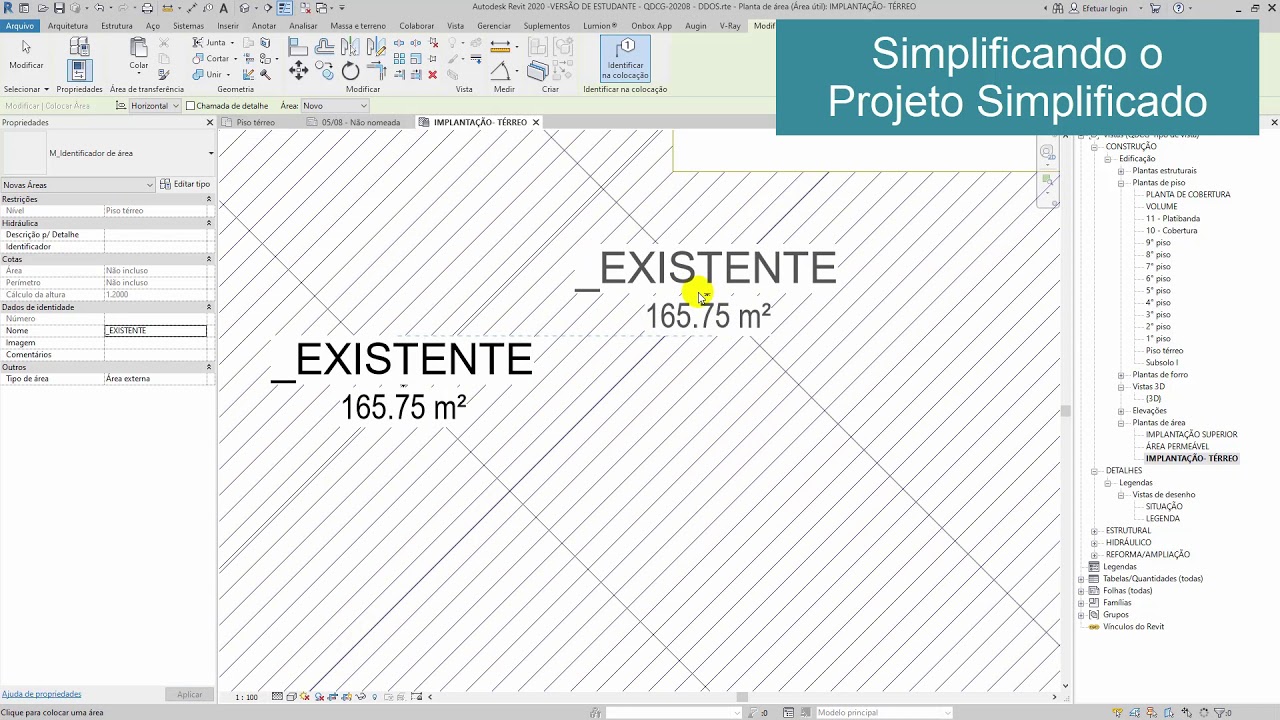The height and width of the screenshot is (720, 1280).
Task: Select the Offset tool icon
Action: (324, 46)
